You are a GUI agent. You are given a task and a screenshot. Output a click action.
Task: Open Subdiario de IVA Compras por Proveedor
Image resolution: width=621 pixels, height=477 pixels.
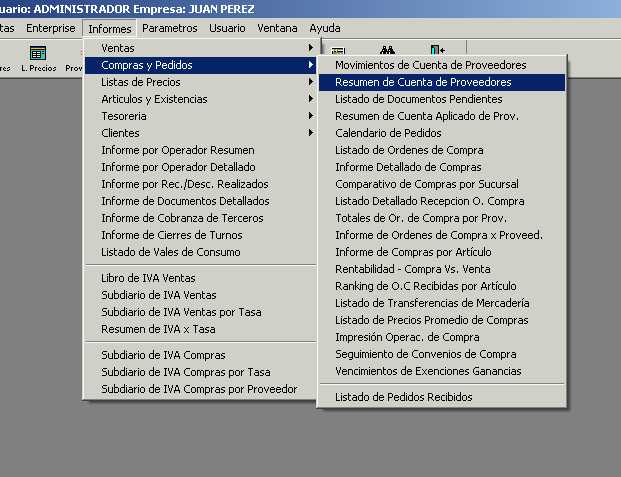(200, 389)
